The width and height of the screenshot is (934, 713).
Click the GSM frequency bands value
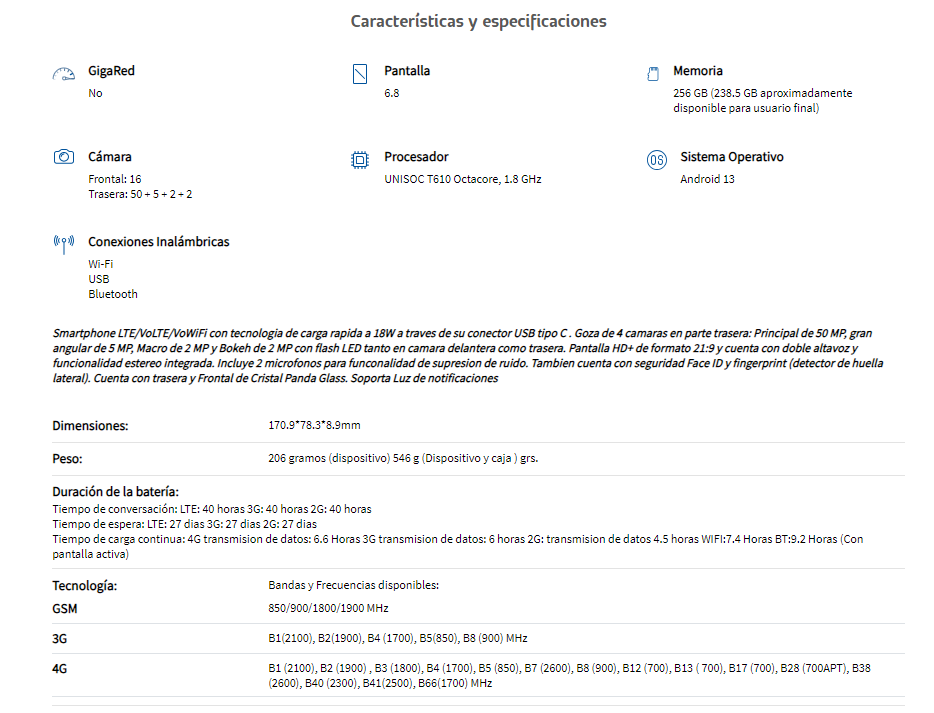tap(328, 608)
